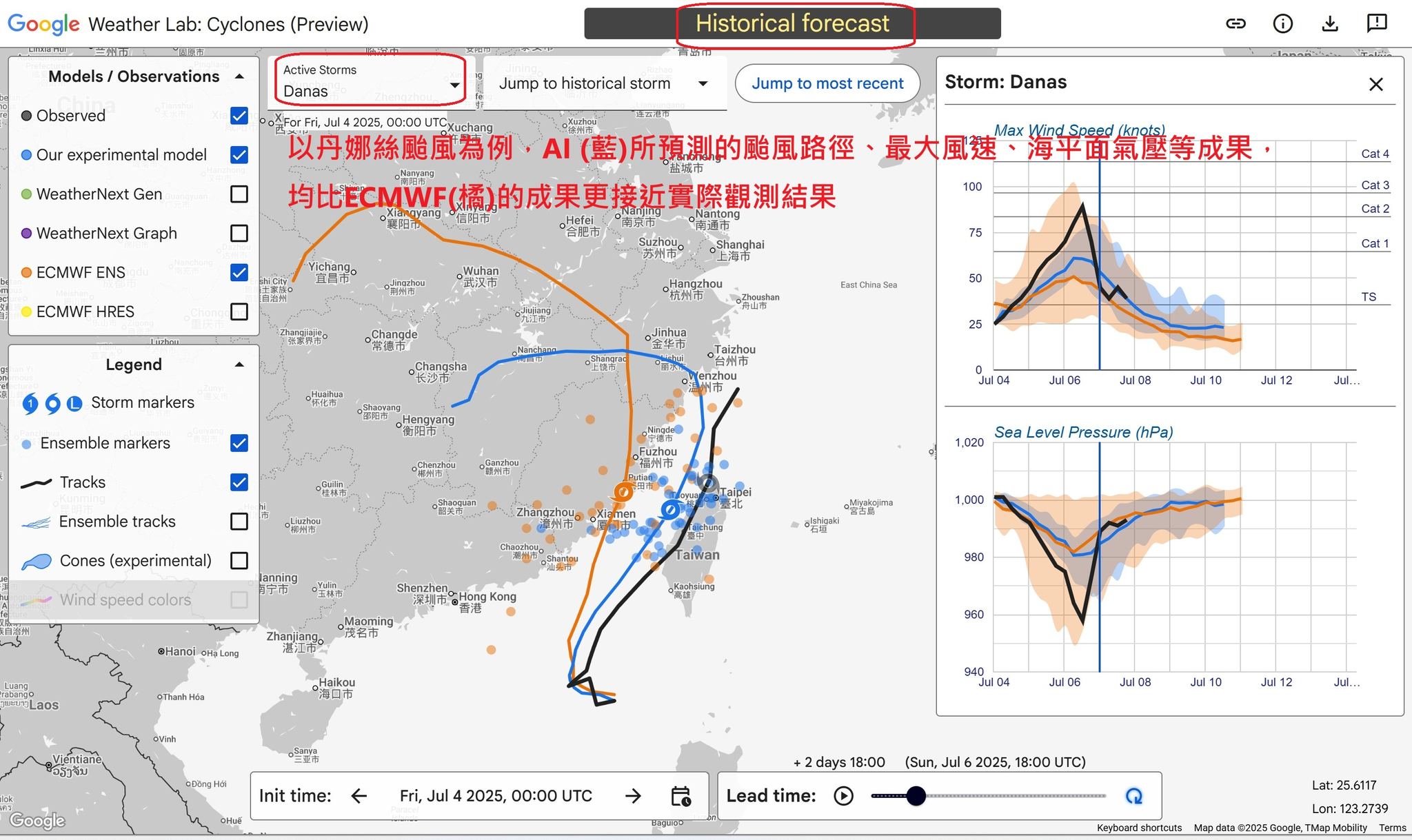Go to previous init time arrow
Viewport: 1412px width, 840px height.
click(359, 796)
